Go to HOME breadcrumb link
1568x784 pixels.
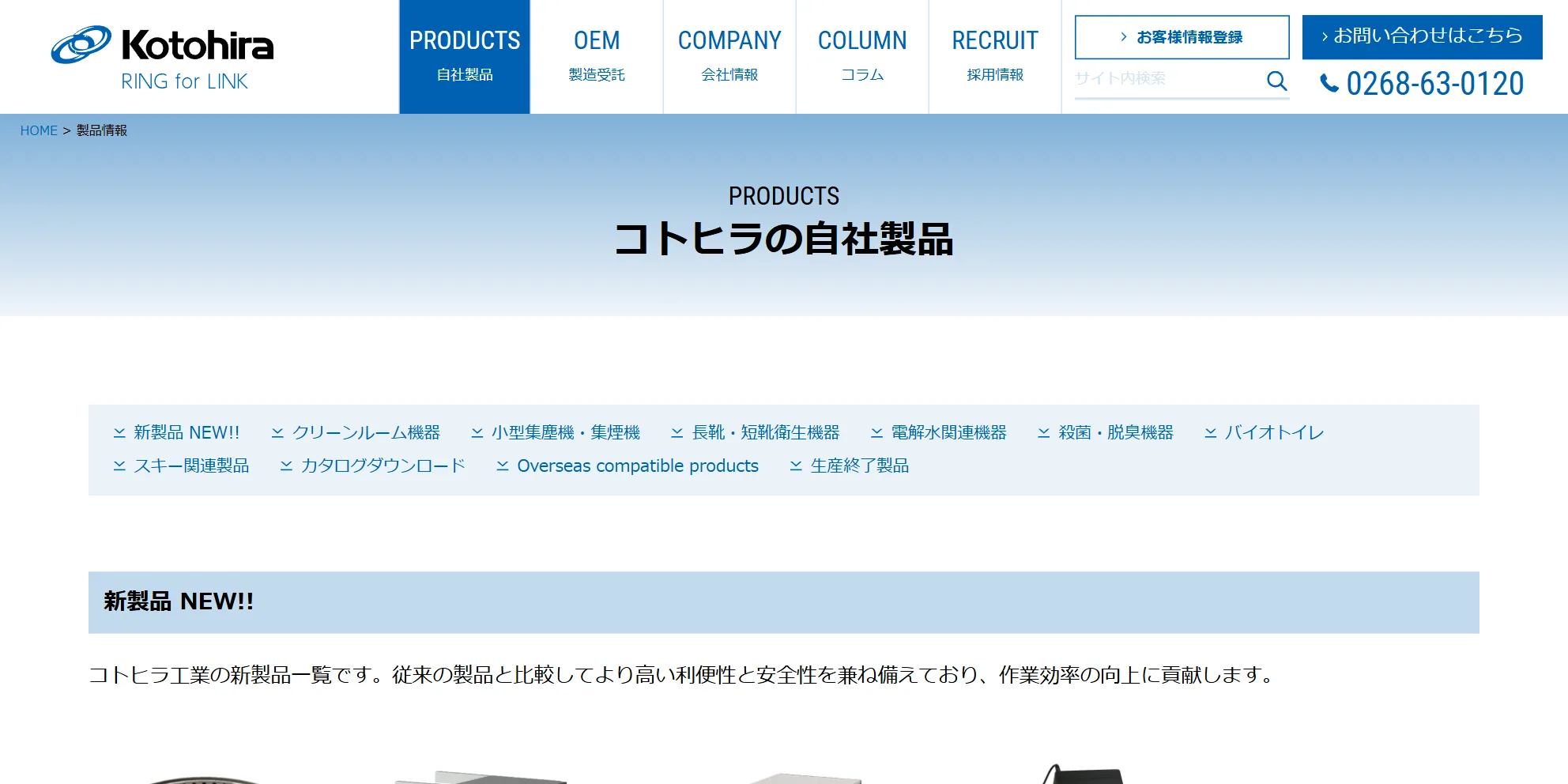(39, 130)
